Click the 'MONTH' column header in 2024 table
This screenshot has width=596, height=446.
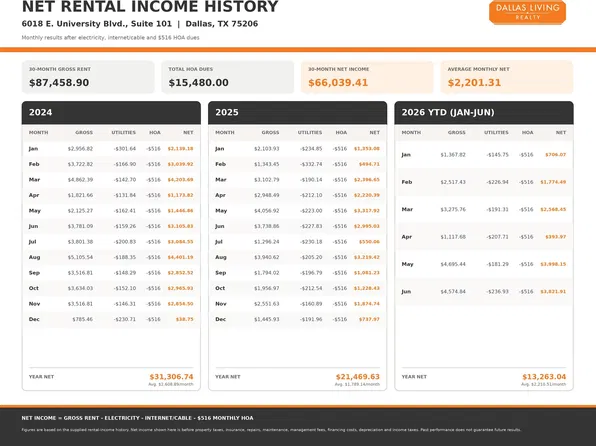pos(38,133)
